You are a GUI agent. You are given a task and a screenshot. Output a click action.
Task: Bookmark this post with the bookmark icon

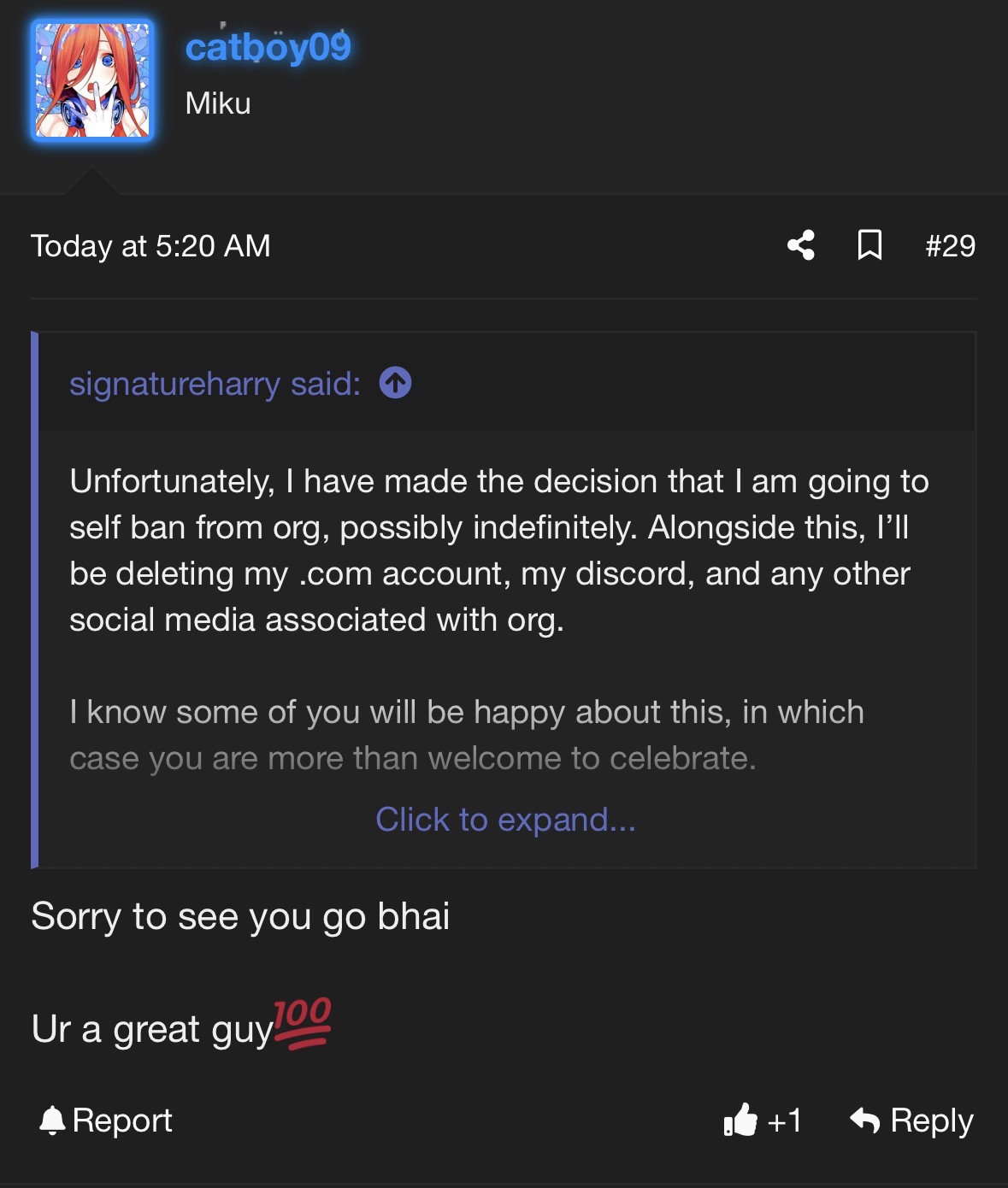coord(869,245)
